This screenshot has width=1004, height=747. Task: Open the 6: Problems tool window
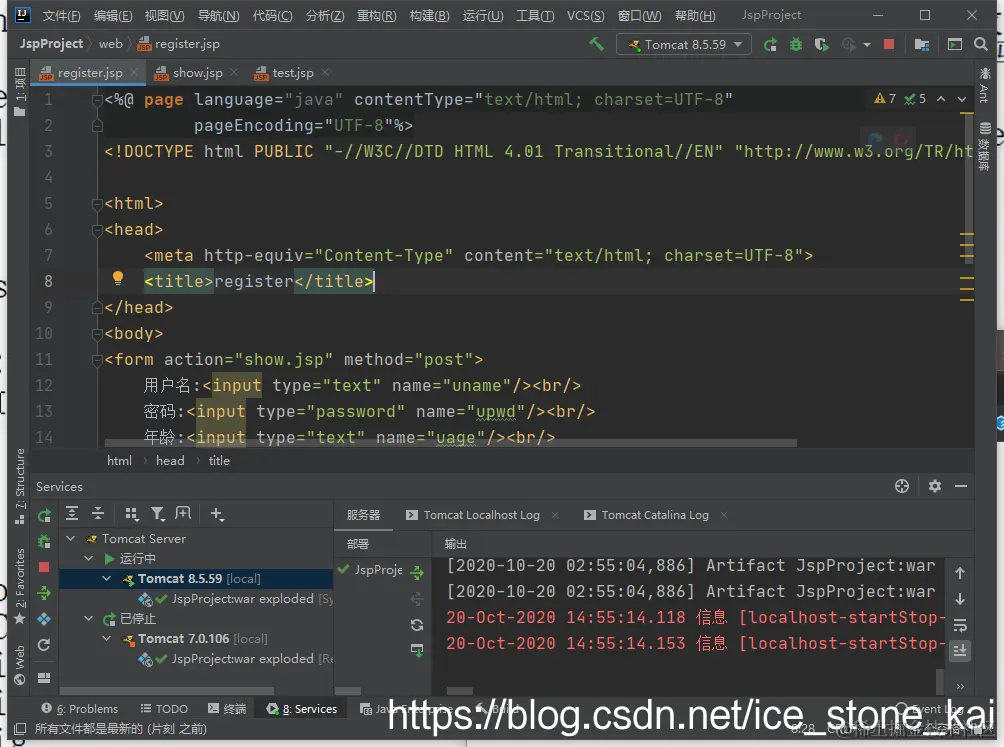(79, 709)
